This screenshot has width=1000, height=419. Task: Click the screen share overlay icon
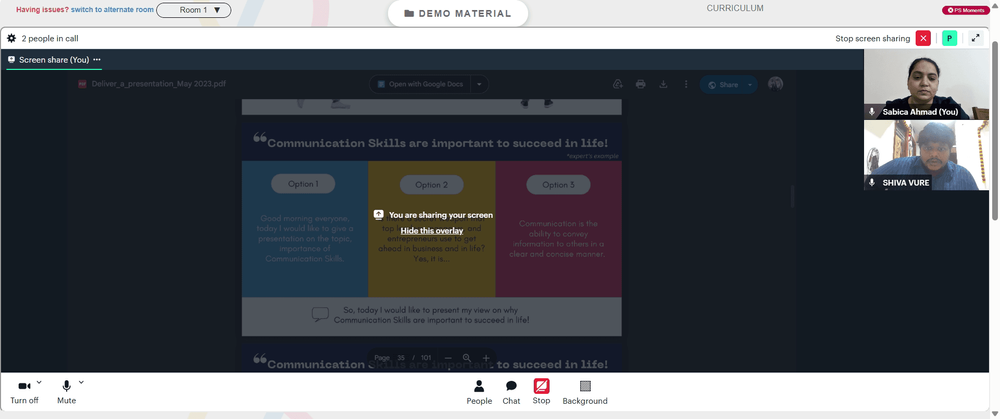(x=378, y=215)
